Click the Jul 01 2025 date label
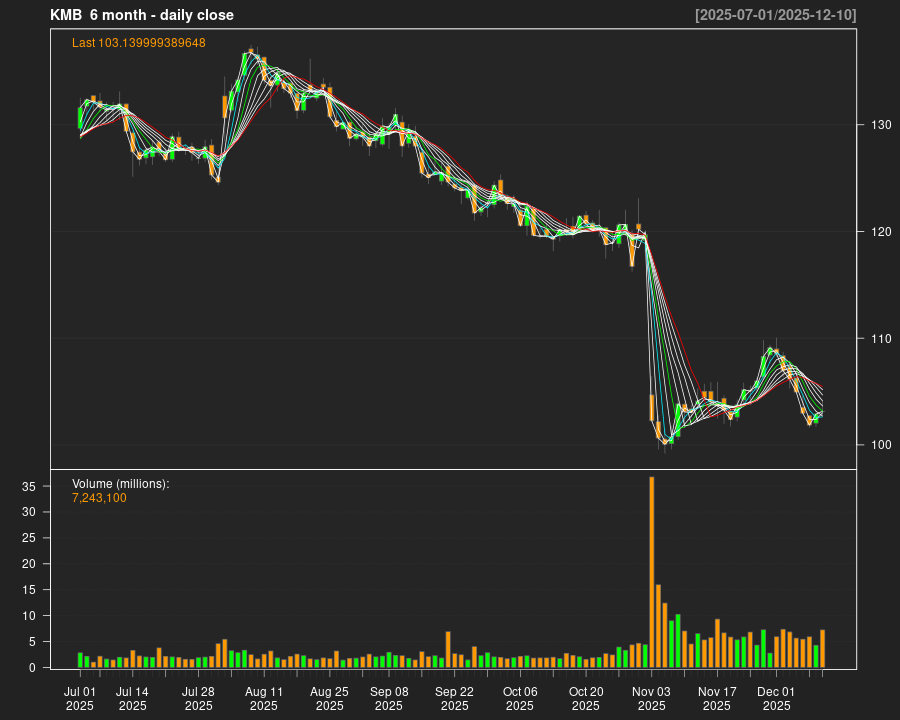 pyautogui.click(x=80, y=698)
